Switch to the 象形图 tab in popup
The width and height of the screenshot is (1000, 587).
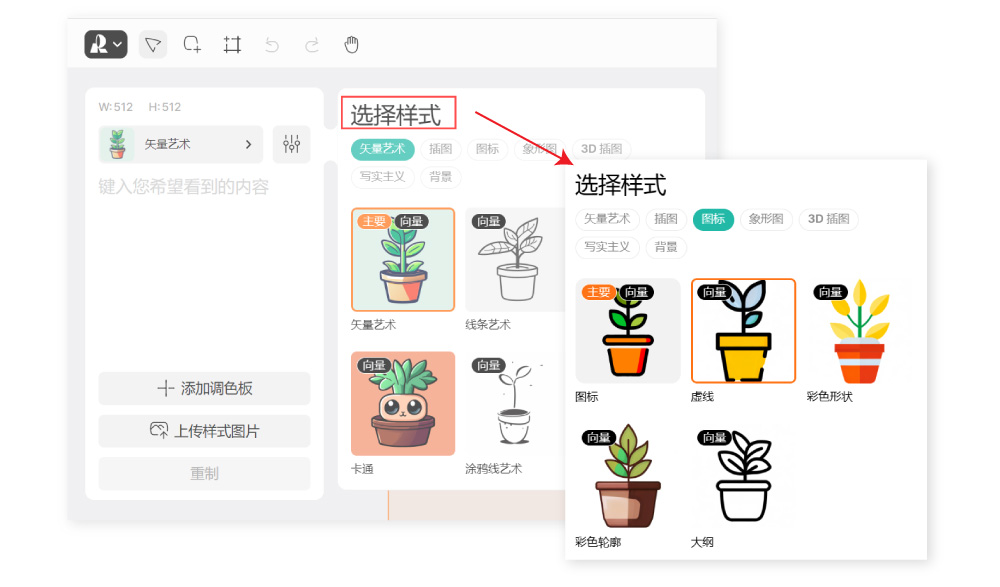766,219
